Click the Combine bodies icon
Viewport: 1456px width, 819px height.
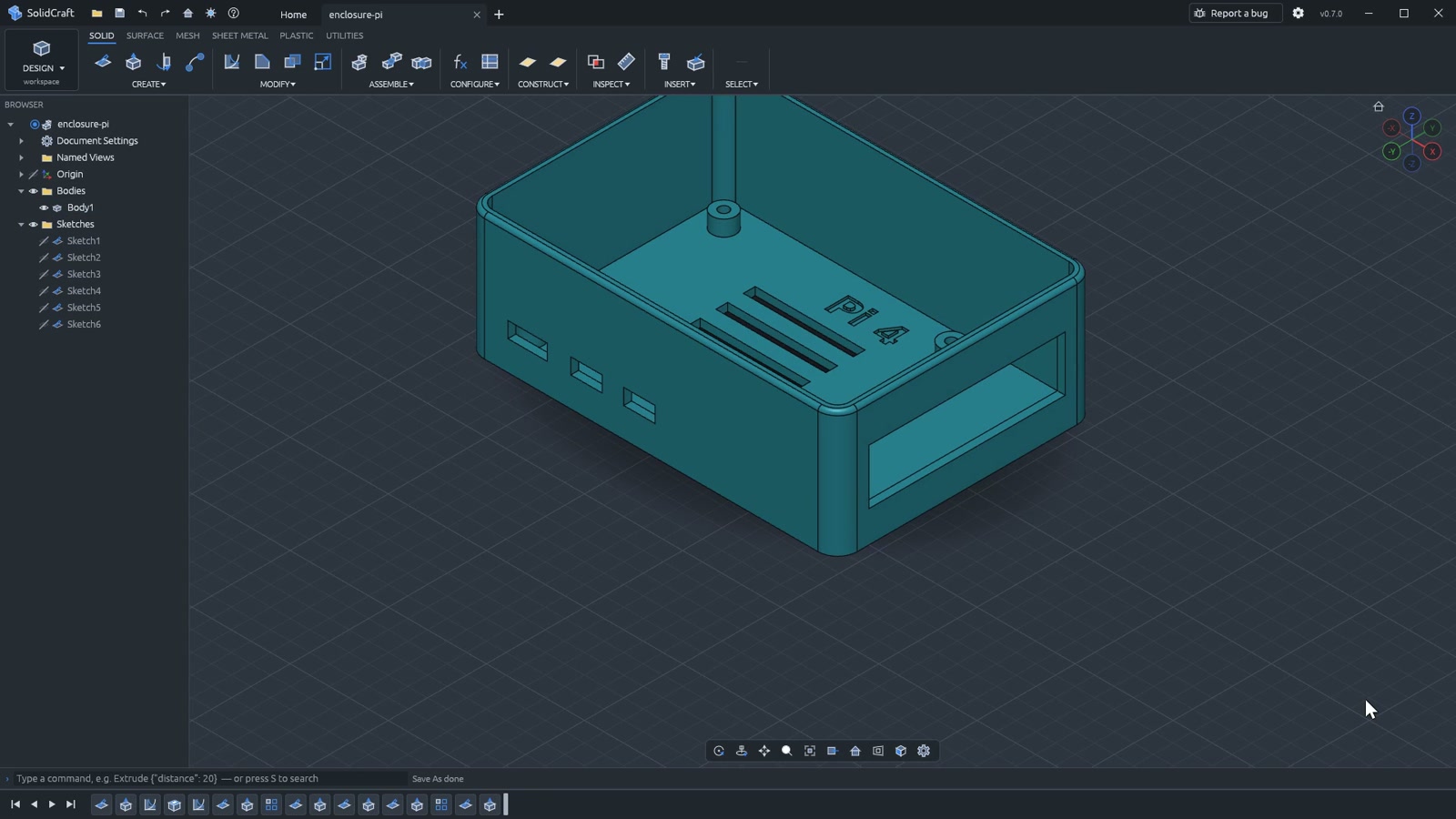click(292, 62)
